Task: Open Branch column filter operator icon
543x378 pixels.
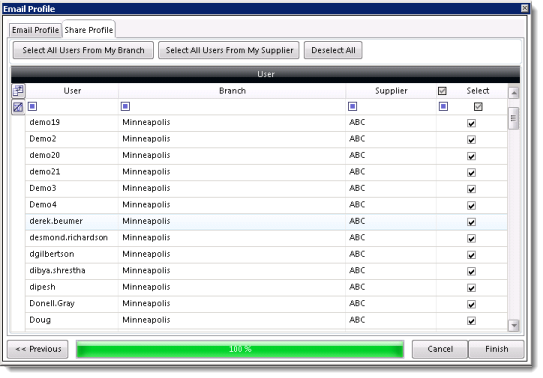Action: 125,106
